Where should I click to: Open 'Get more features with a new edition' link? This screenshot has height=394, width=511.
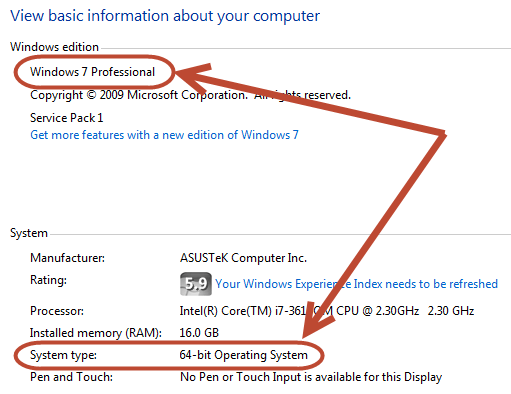(x=164, y=135)
